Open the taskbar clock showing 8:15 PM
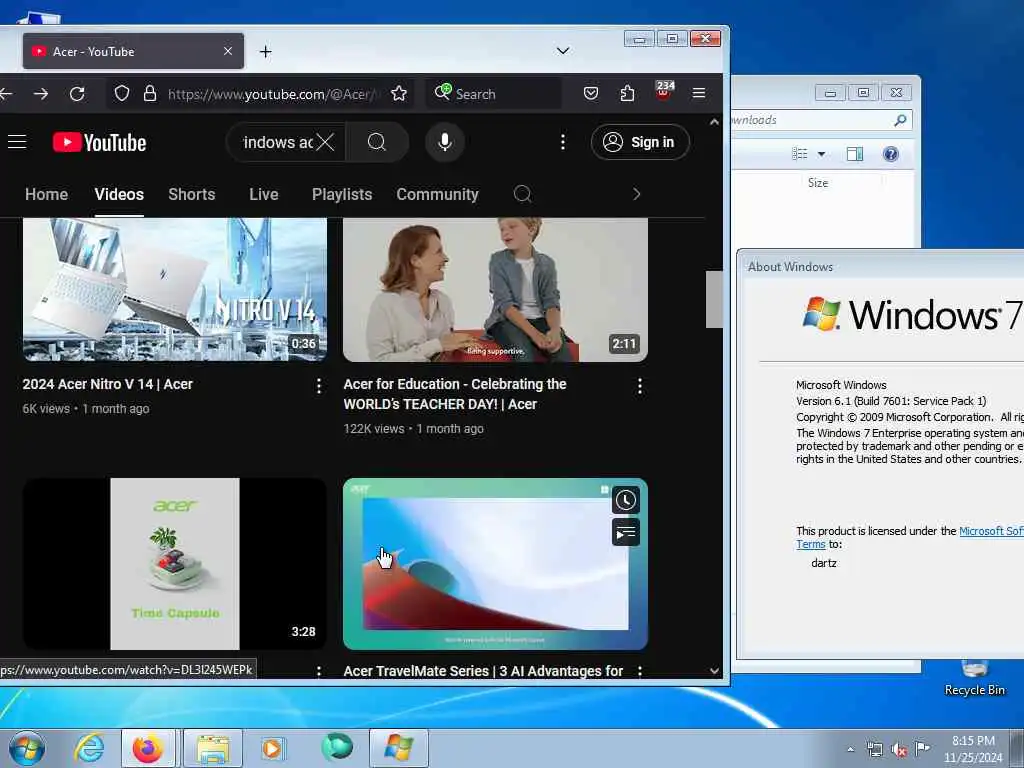Screen dimensions: 1024x768 click(x=973, y=749)
